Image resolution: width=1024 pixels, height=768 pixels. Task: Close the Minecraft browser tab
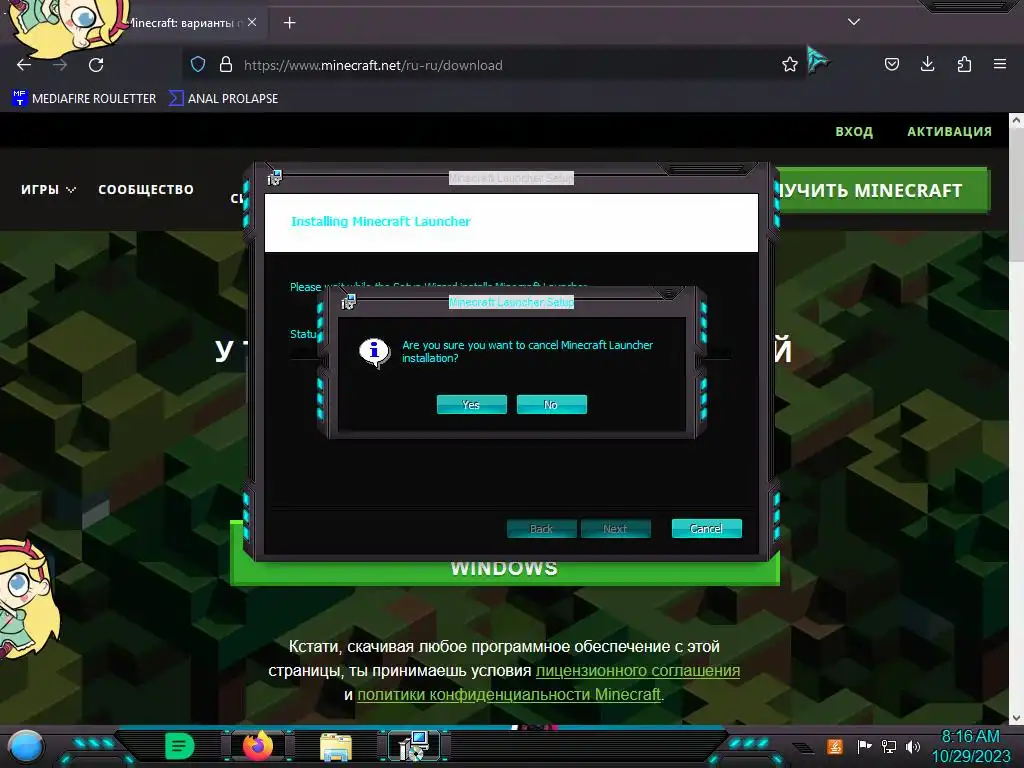tap(252, 22)
